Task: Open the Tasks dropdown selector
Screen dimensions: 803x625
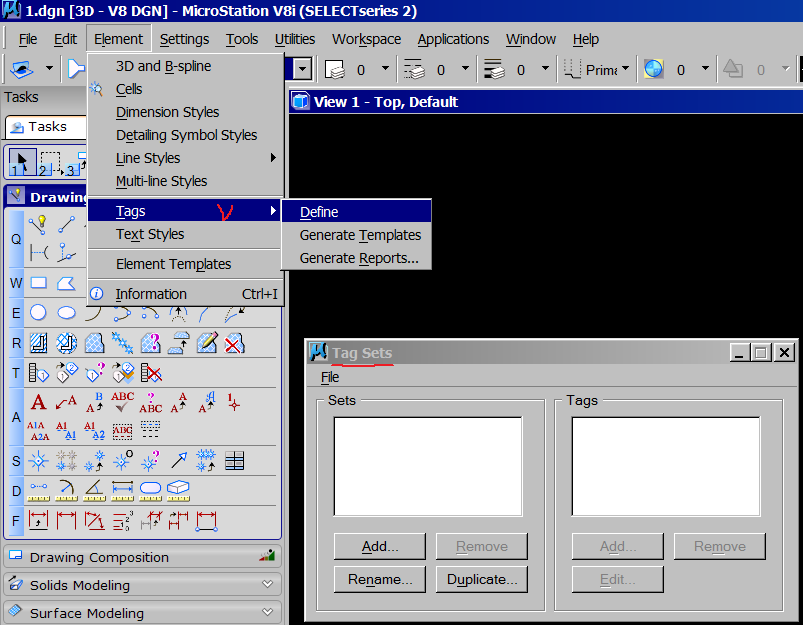Action: [x=46, y=127]
